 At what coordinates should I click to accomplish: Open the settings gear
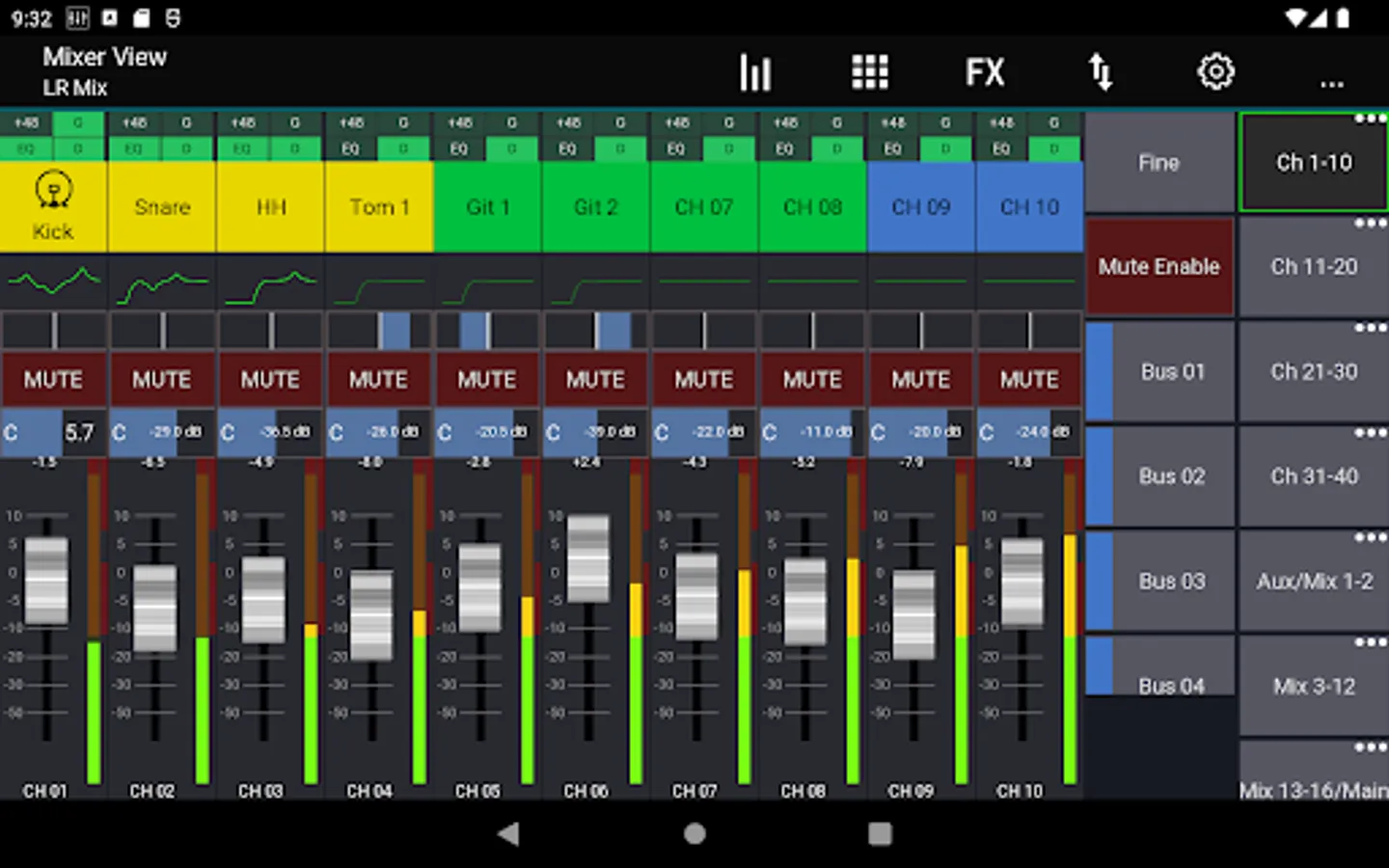click(x=1215, y=72)
